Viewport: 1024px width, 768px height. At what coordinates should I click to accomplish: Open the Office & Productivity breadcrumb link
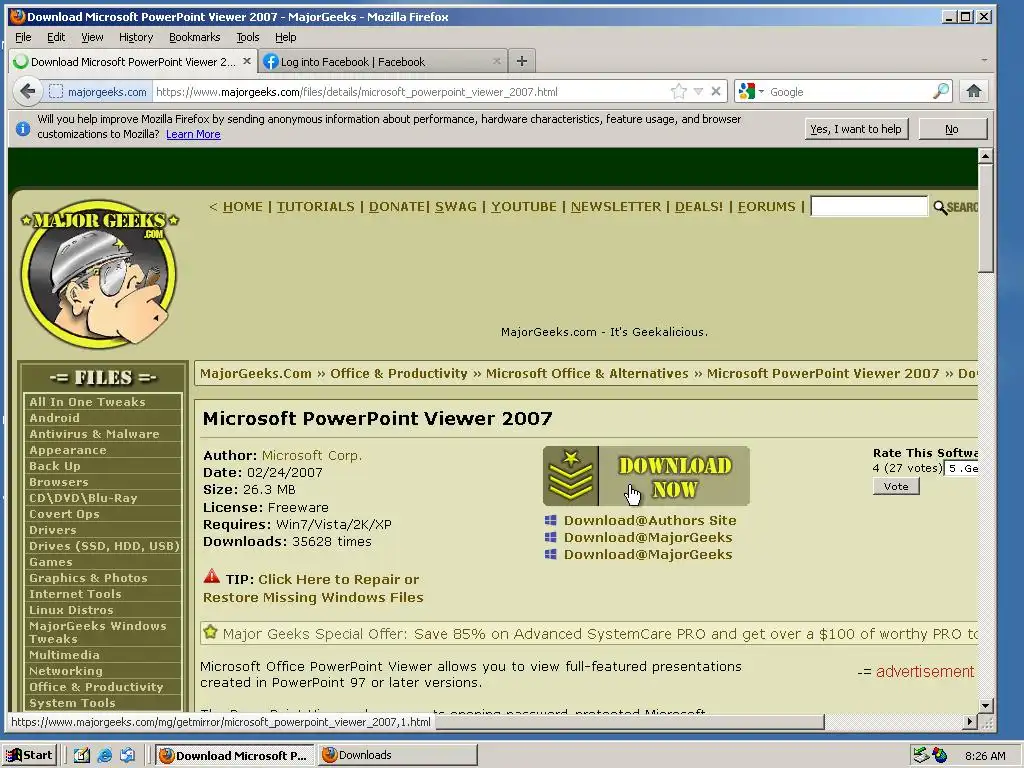click(398, 374)
